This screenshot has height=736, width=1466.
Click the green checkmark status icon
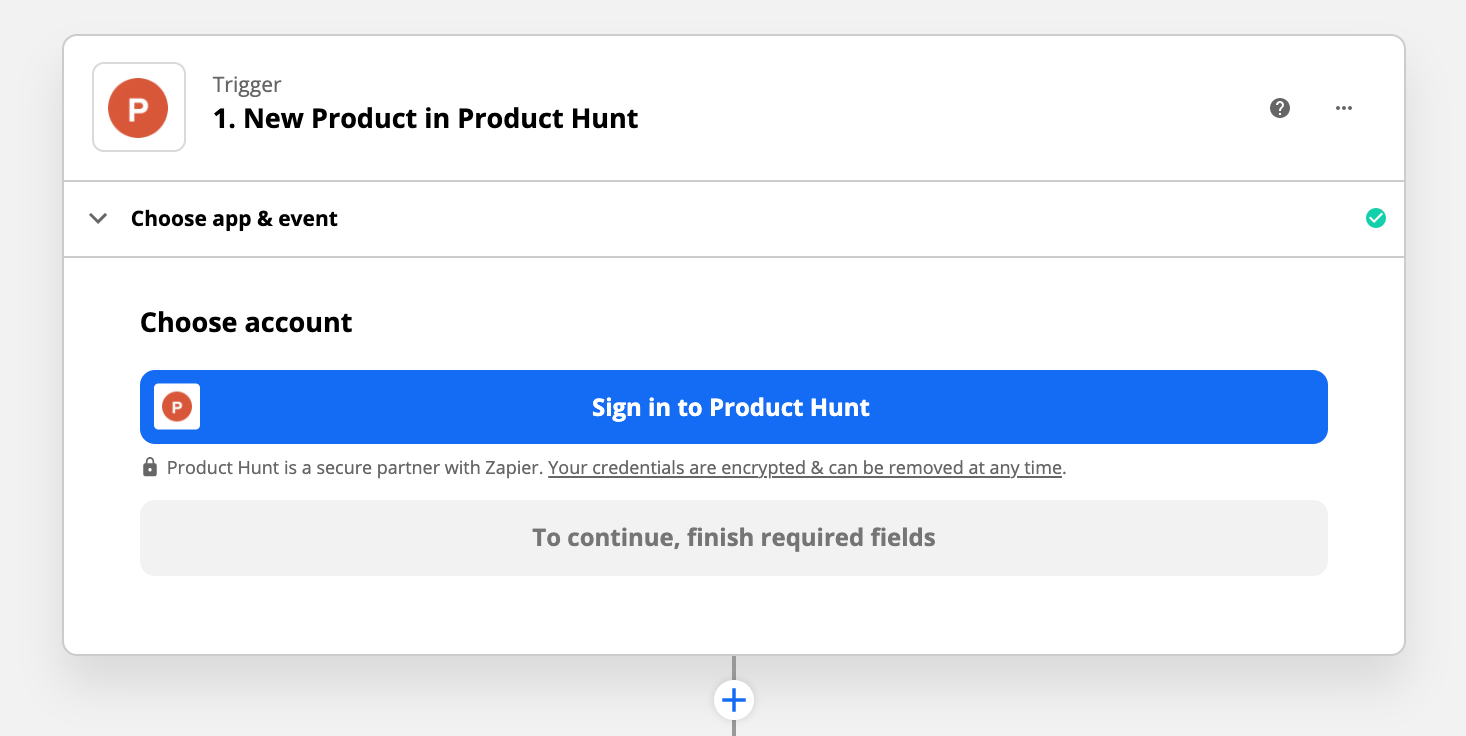1376,218
